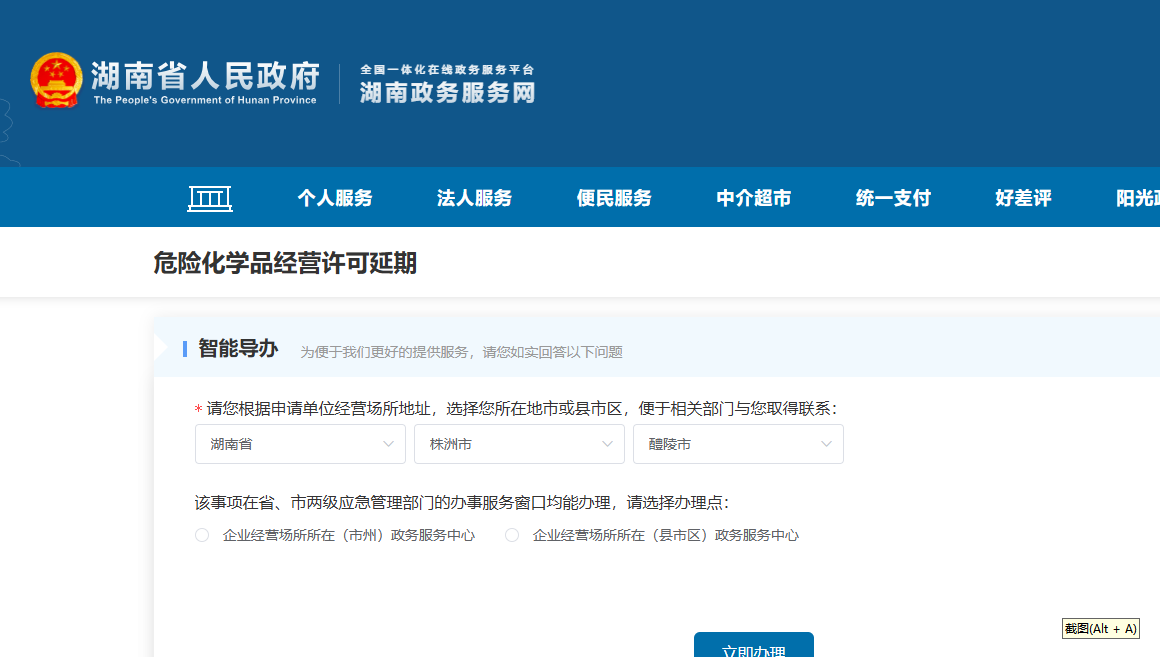
Task: Expand the 醴陵市 county dropdown
Action: (x=738, y=444)
